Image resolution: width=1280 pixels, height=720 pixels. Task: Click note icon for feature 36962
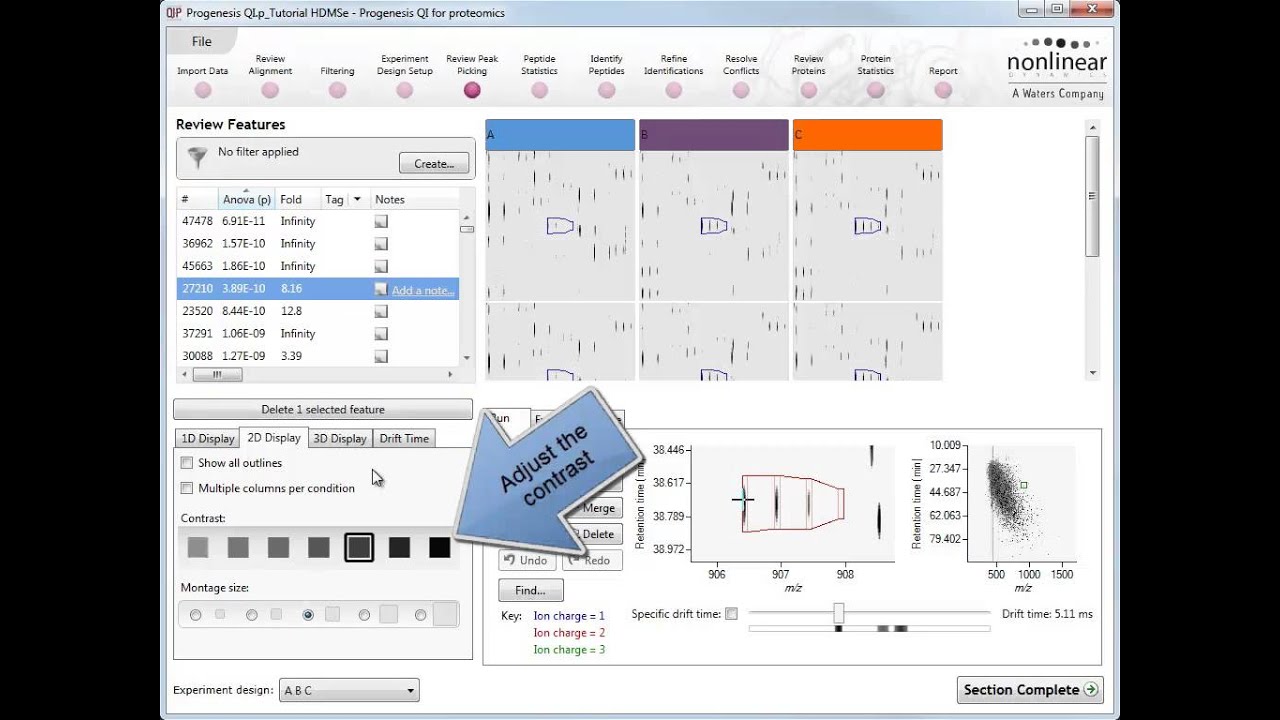(380, 244)
